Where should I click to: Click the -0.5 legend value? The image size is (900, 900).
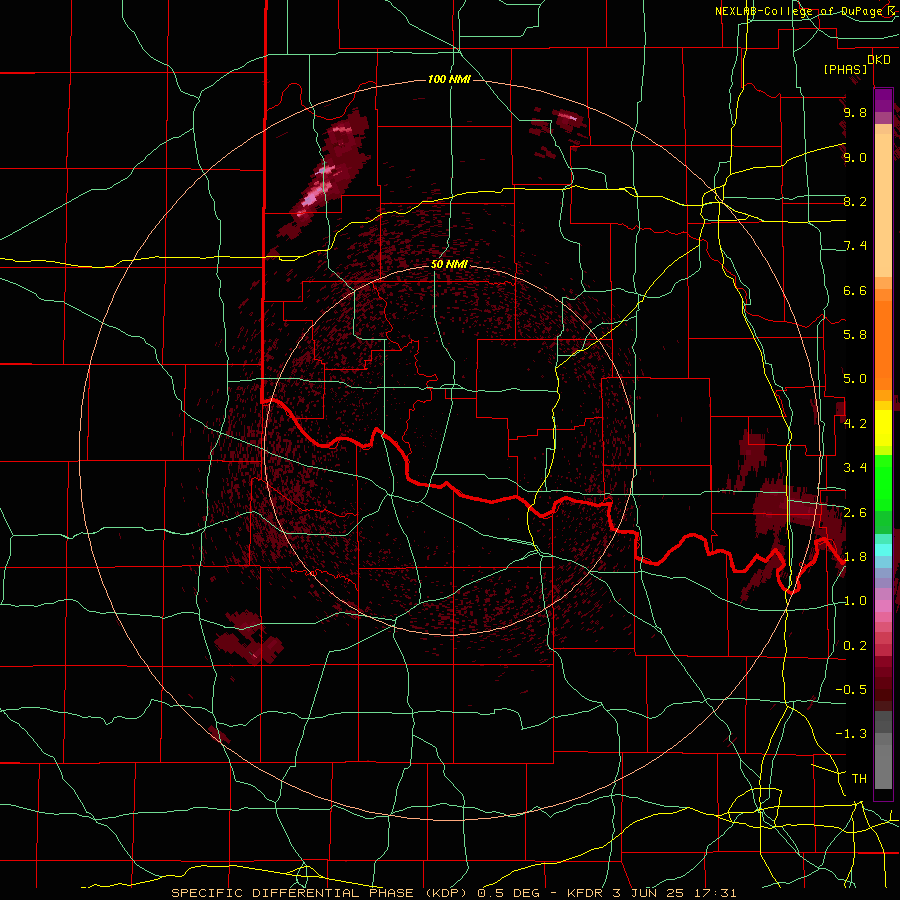pyautogui.click(x=851, y=690)
